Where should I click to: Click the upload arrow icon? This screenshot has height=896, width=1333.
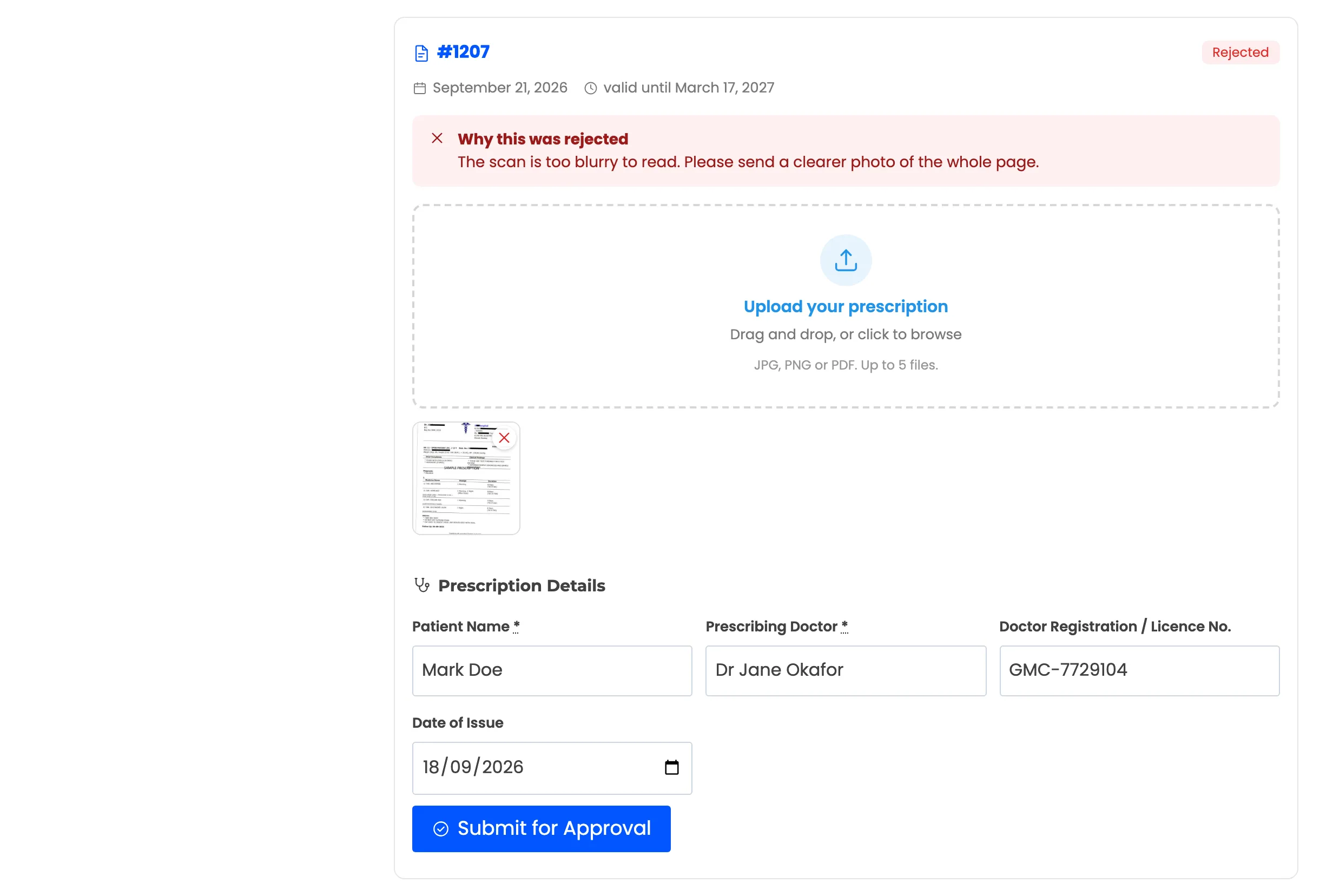pyautogui.click(x=846, y=260)
